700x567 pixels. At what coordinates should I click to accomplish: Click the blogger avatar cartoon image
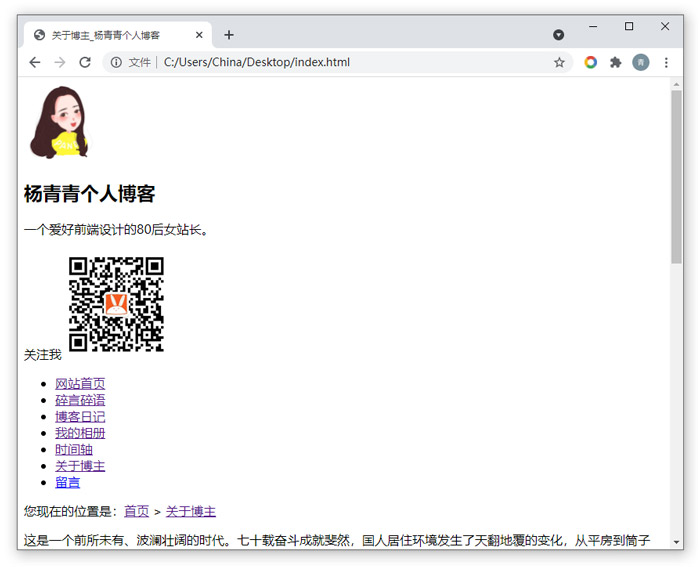(x=59, y=122)
